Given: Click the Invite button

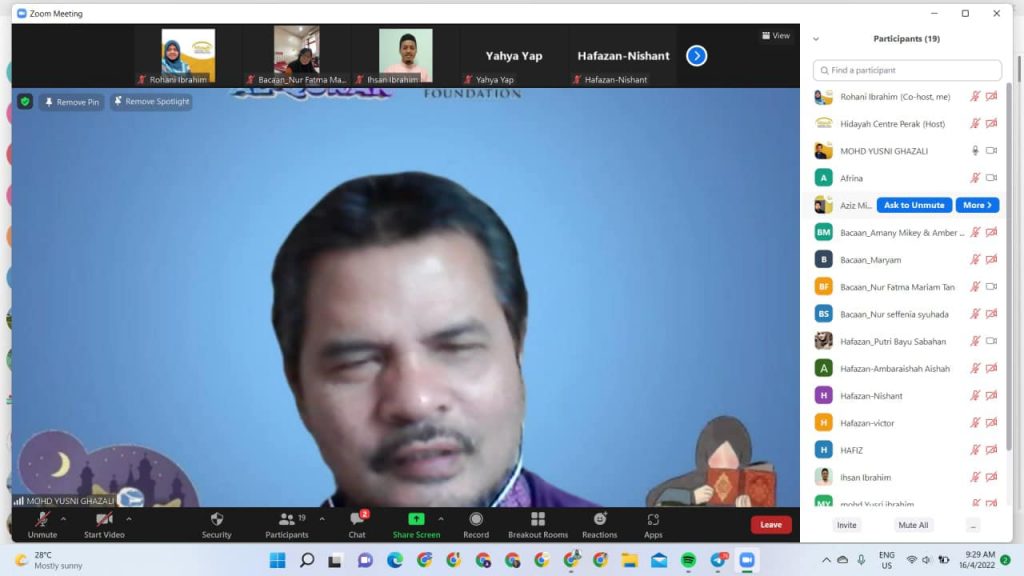Looking at the screenshot, I should pos(846,525).
